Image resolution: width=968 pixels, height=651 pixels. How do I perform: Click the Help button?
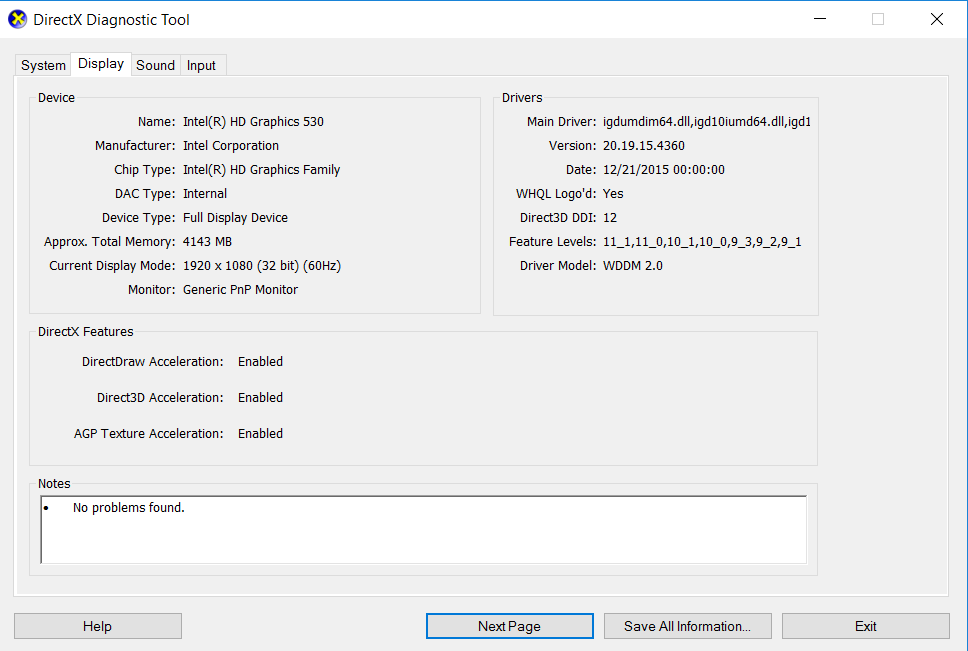coord(98,626)
